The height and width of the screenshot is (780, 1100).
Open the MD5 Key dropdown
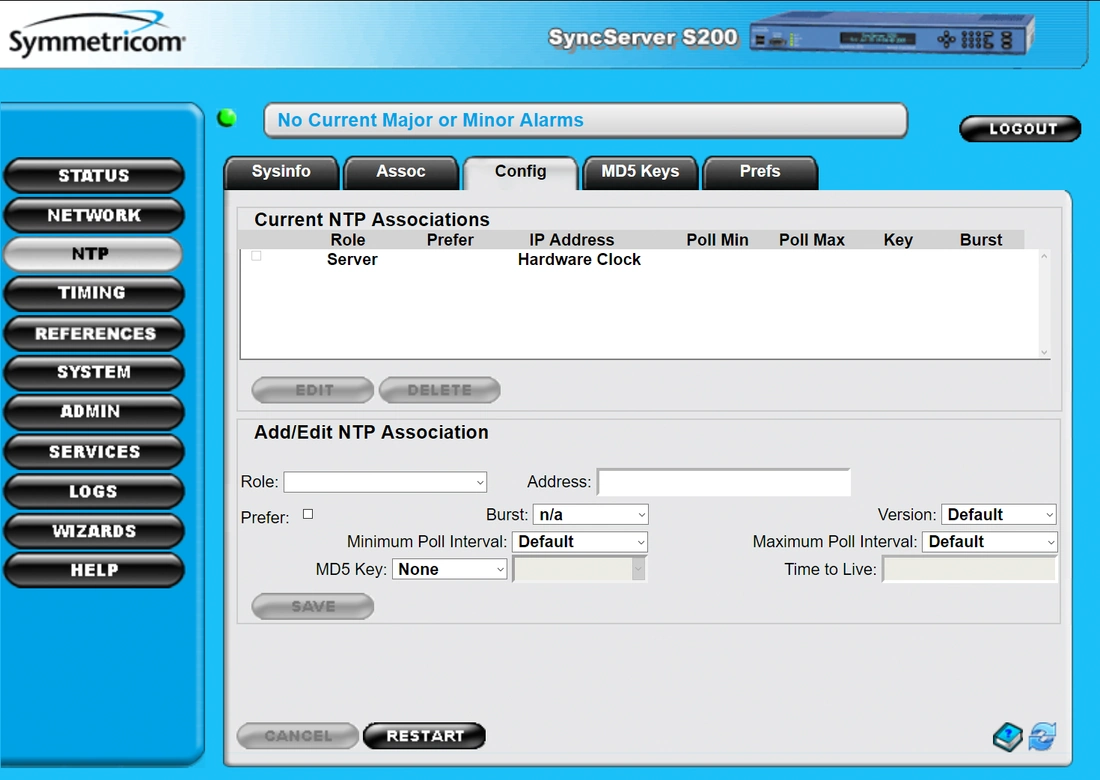pyautogui.click(x=450, y=570)
